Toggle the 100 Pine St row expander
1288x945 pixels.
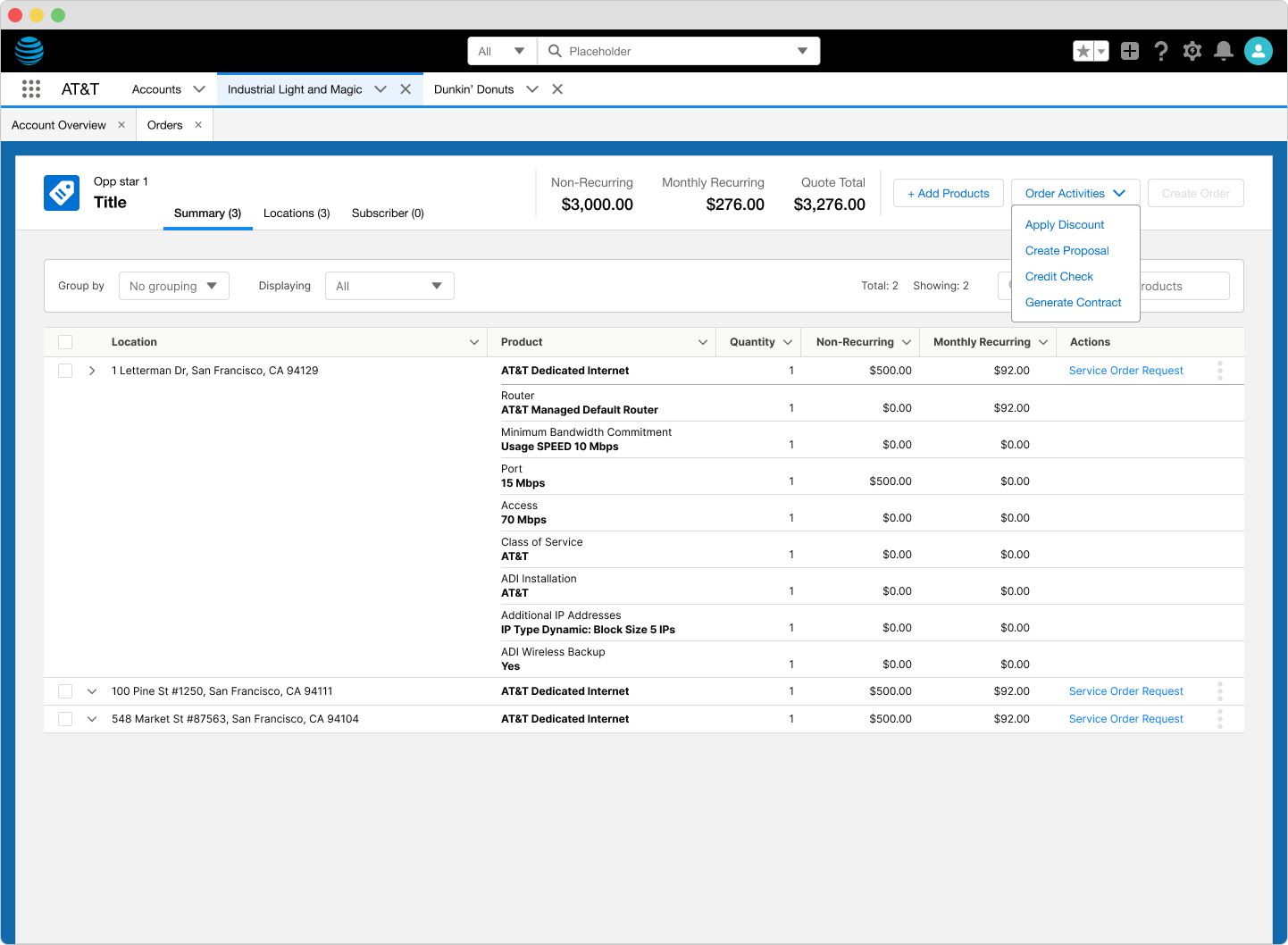pos(92,691)
